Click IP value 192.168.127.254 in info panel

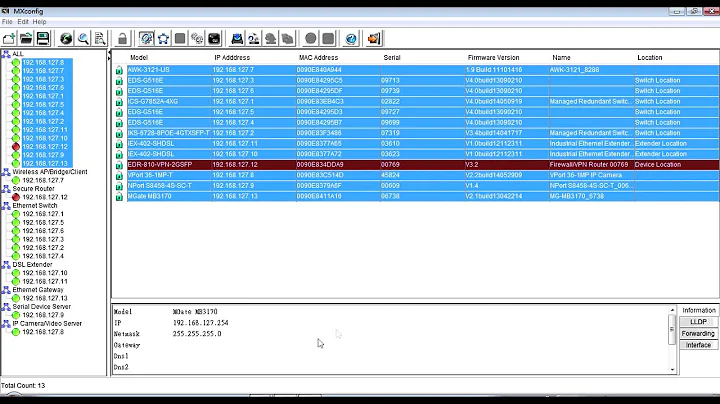[x=200, y=323]
